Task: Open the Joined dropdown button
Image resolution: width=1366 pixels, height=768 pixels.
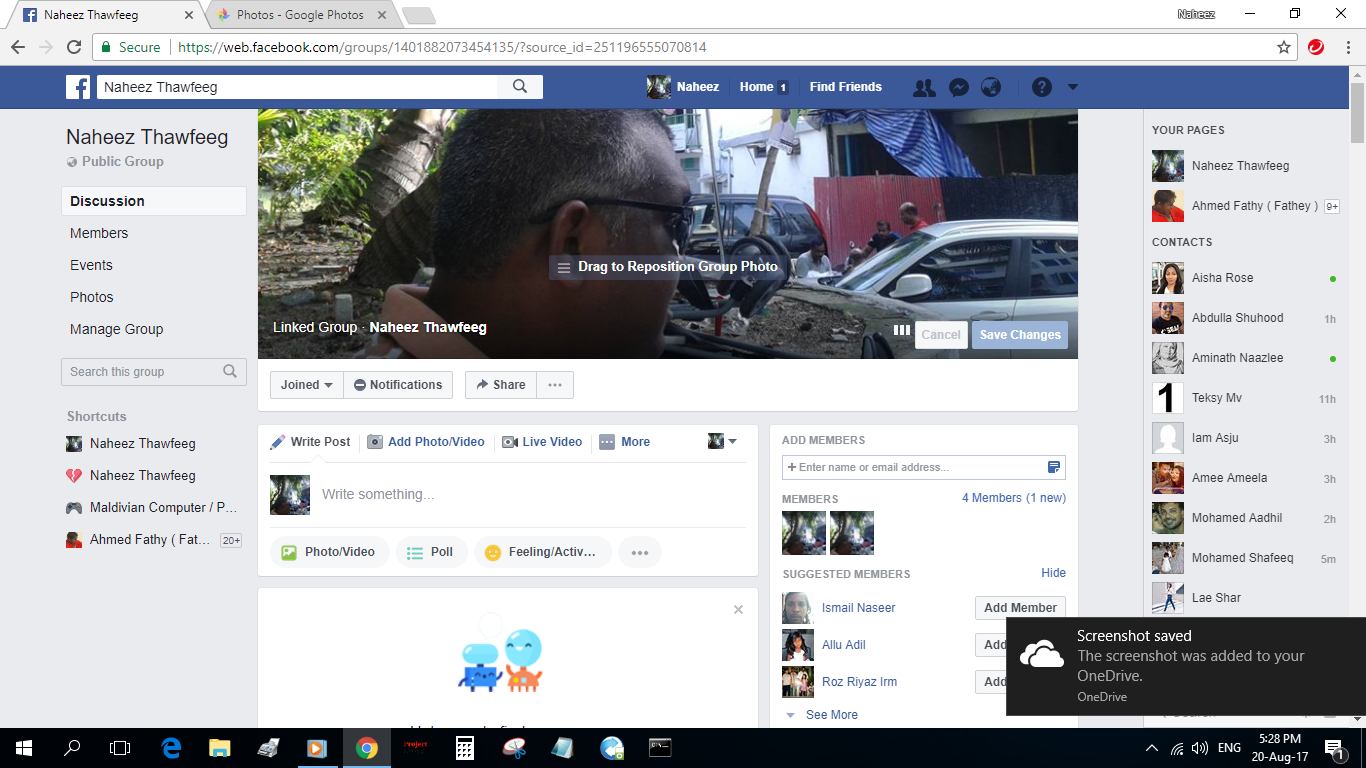Action: (x=307, y=385)
